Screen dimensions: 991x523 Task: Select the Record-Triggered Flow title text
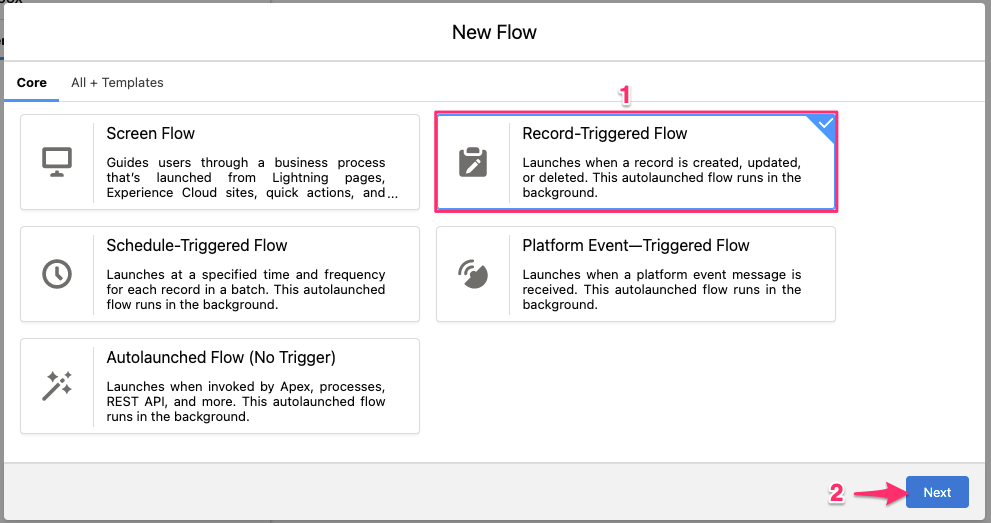605,133
